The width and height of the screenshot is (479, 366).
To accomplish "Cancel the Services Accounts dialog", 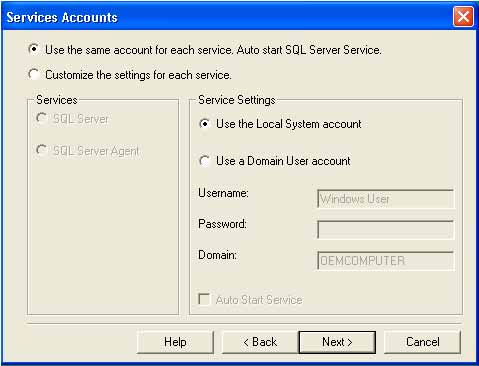I will coord(422,342).
